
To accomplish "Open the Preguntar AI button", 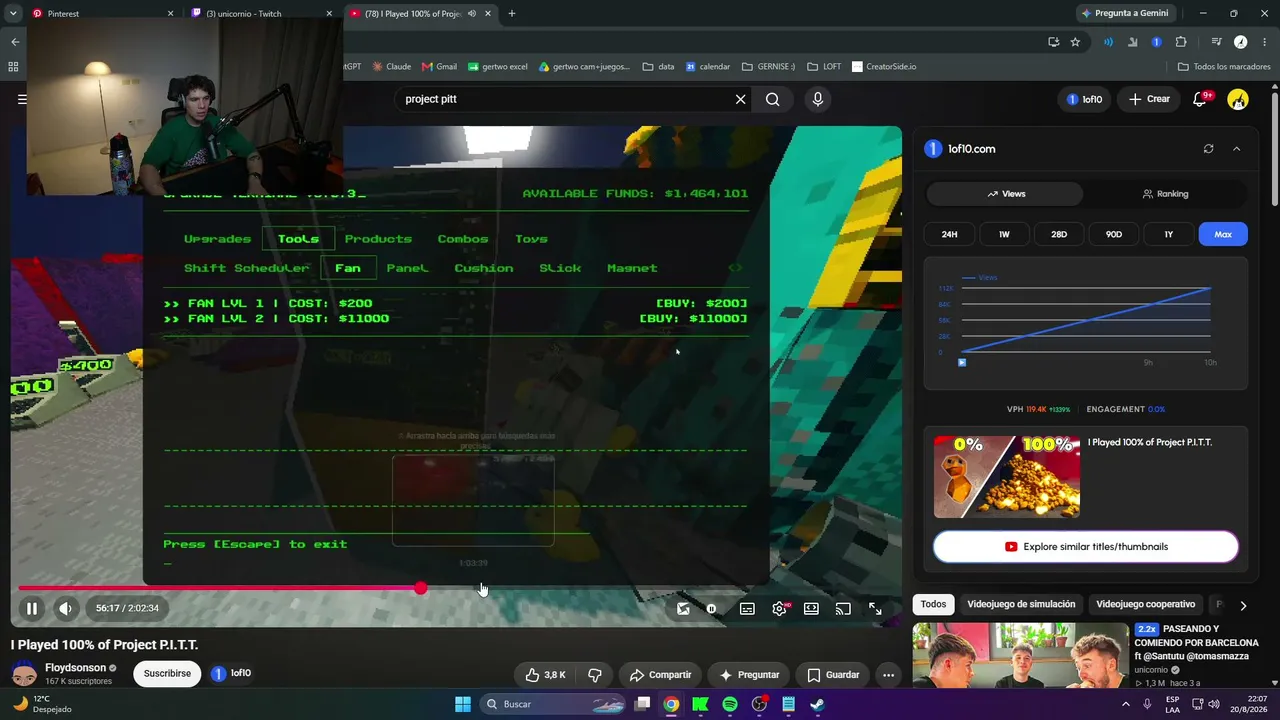I will click(x=748, y=675).
